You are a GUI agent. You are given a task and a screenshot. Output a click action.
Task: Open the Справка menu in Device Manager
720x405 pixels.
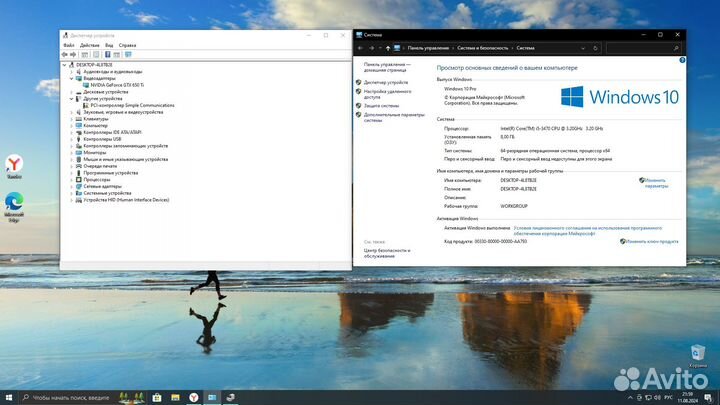click(x=127, y=45)
